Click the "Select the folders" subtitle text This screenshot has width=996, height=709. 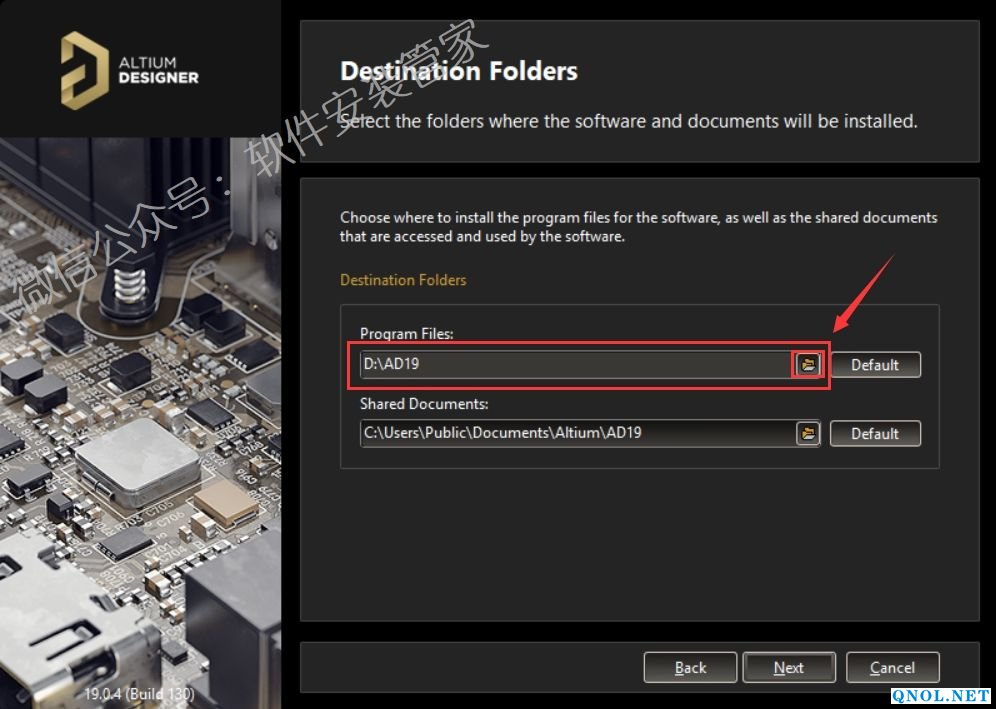(x=628, y=121)
